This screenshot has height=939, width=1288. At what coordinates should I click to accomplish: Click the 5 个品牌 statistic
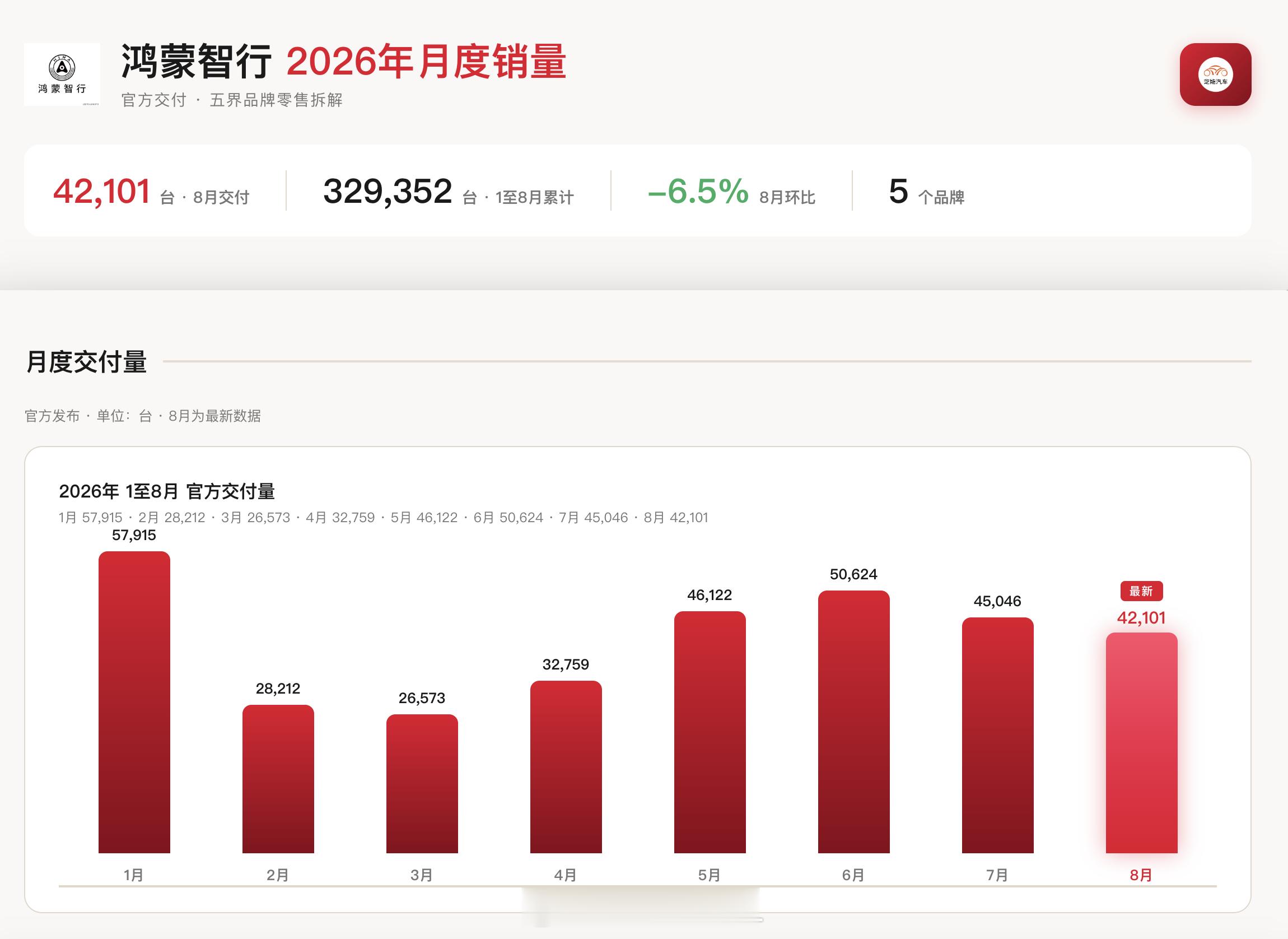pyautogui.click(x=927, y=192)
